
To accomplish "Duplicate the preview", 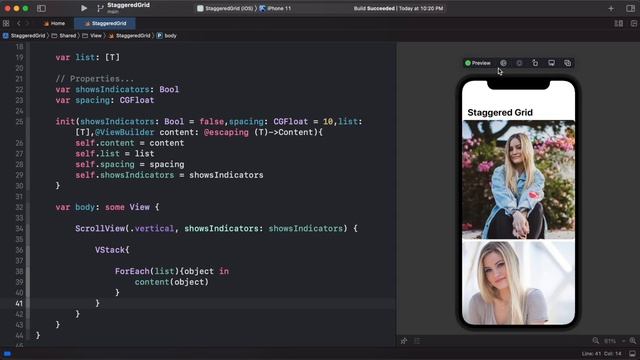I will 567,63.
